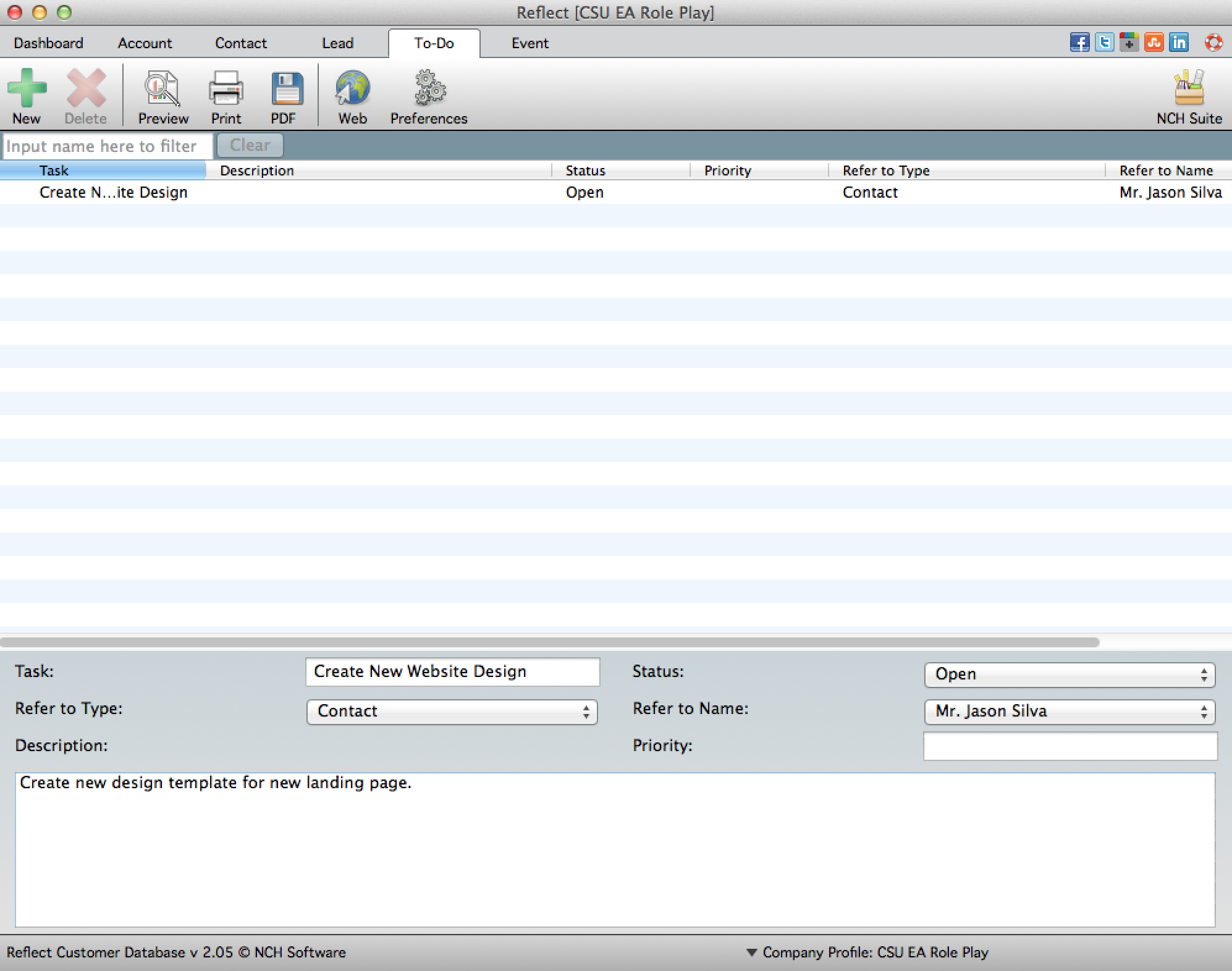Click the green New plus icon
Screen dimensions: 1232x971
point(27,88)
